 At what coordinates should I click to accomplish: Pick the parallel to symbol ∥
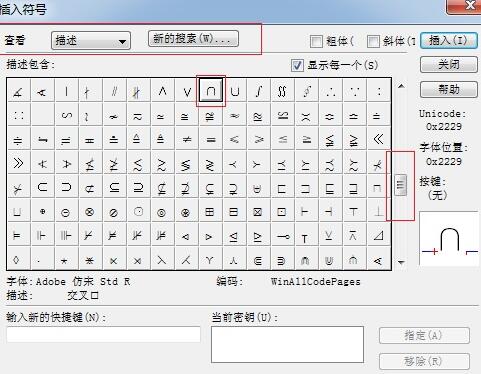click(114, 91)
